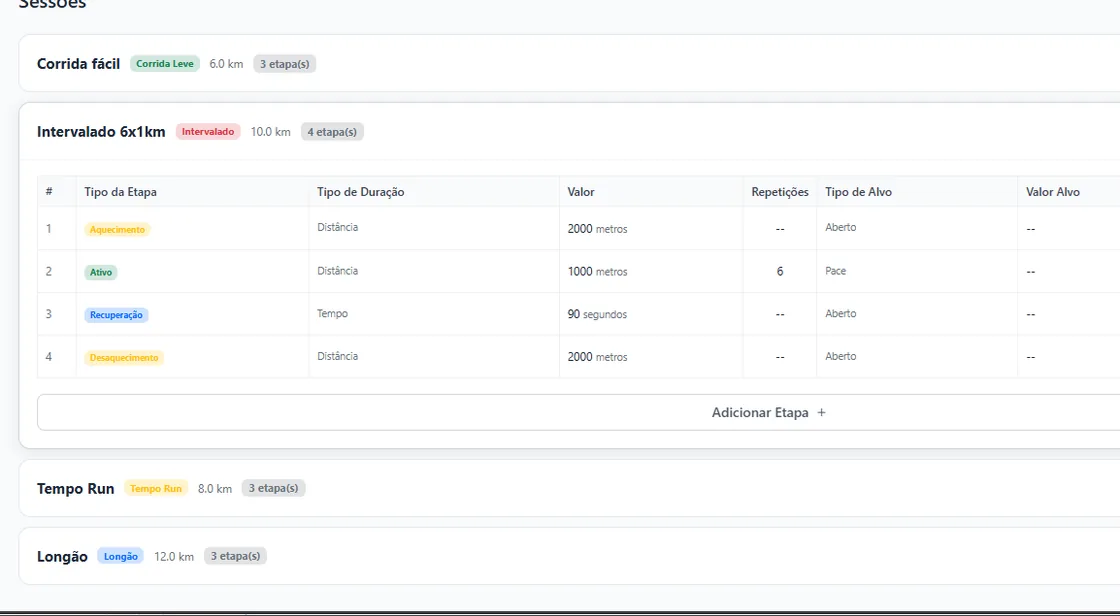The width and height of the screenshot is (1120, 616).
Task: Click the 6.0 km distance text
Action: [x=226, y=64]
